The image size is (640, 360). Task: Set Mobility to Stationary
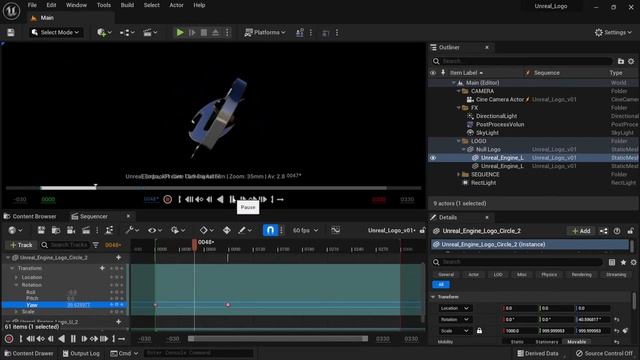tap(547, 342)
